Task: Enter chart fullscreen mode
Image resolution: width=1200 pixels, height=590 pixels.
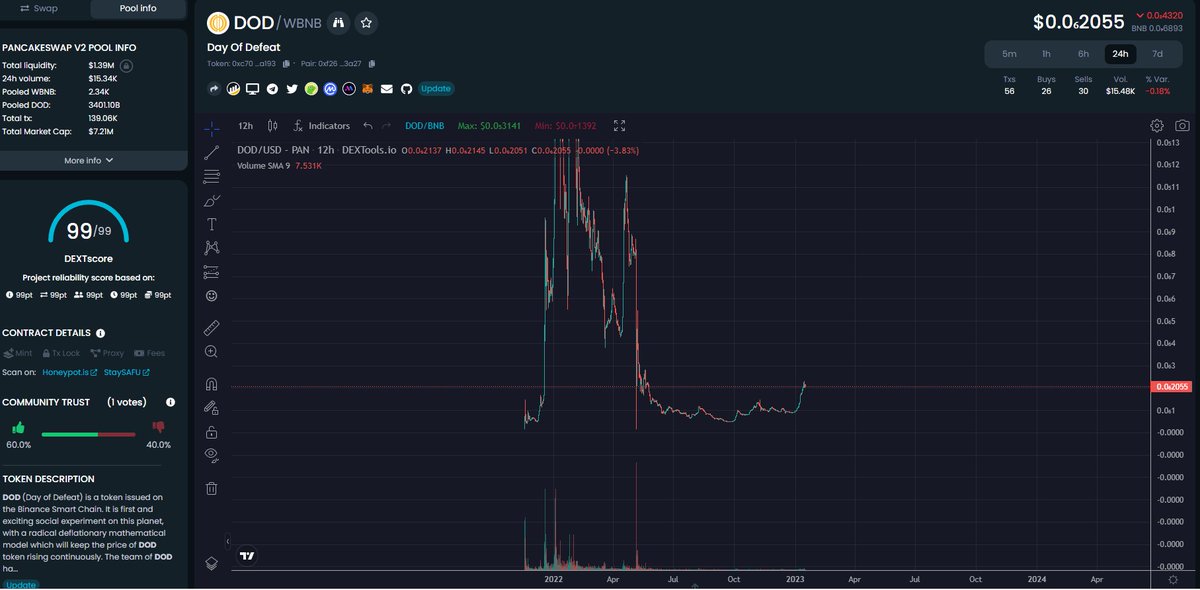Action: click(619, 126)
